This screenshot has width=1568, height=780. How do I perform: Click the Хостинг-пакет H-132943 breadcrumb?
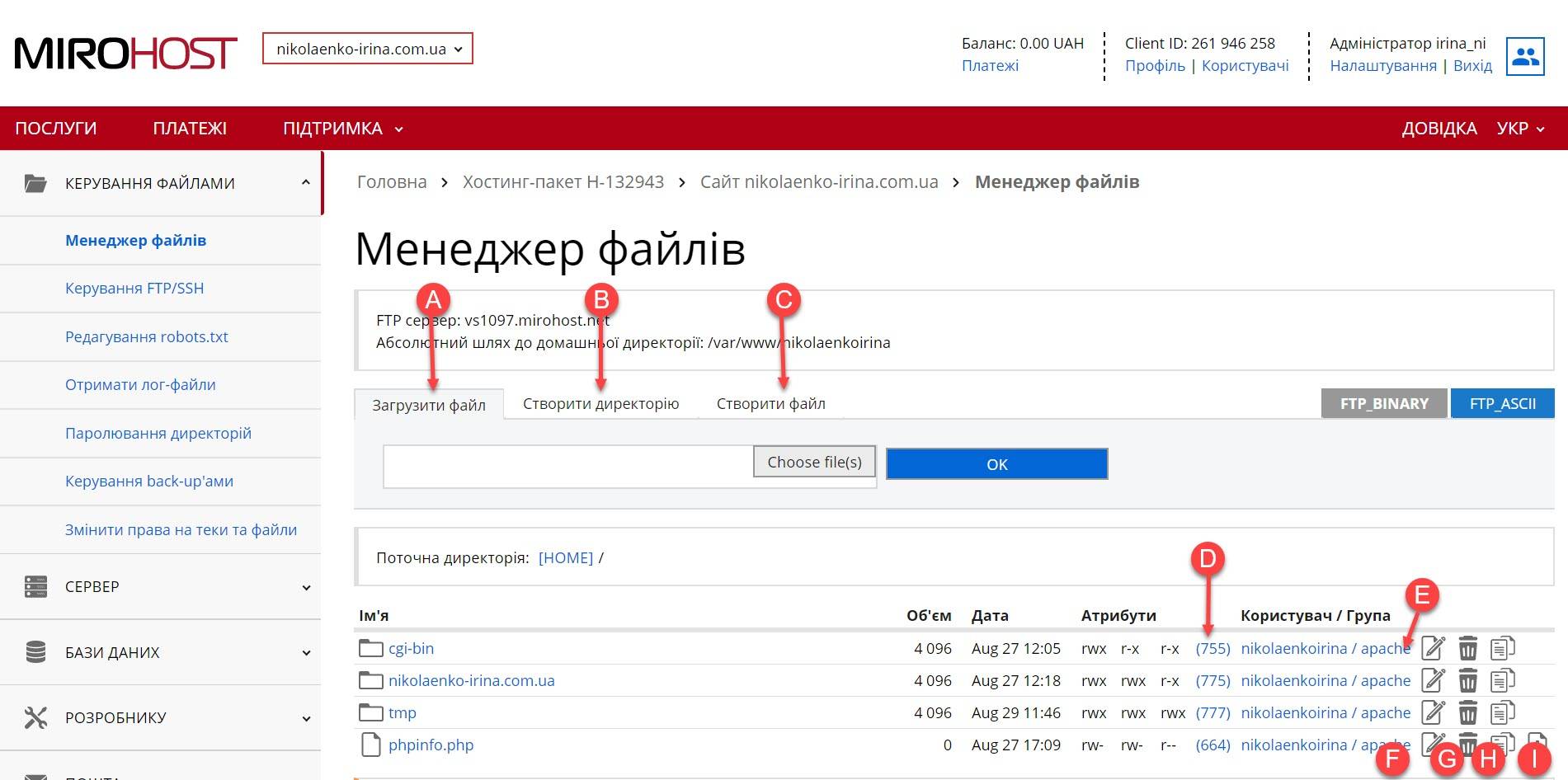[563, 181]
